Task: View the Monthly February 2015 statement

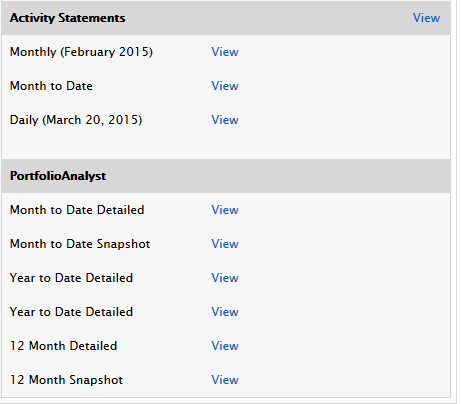Action: pos(225,52)
